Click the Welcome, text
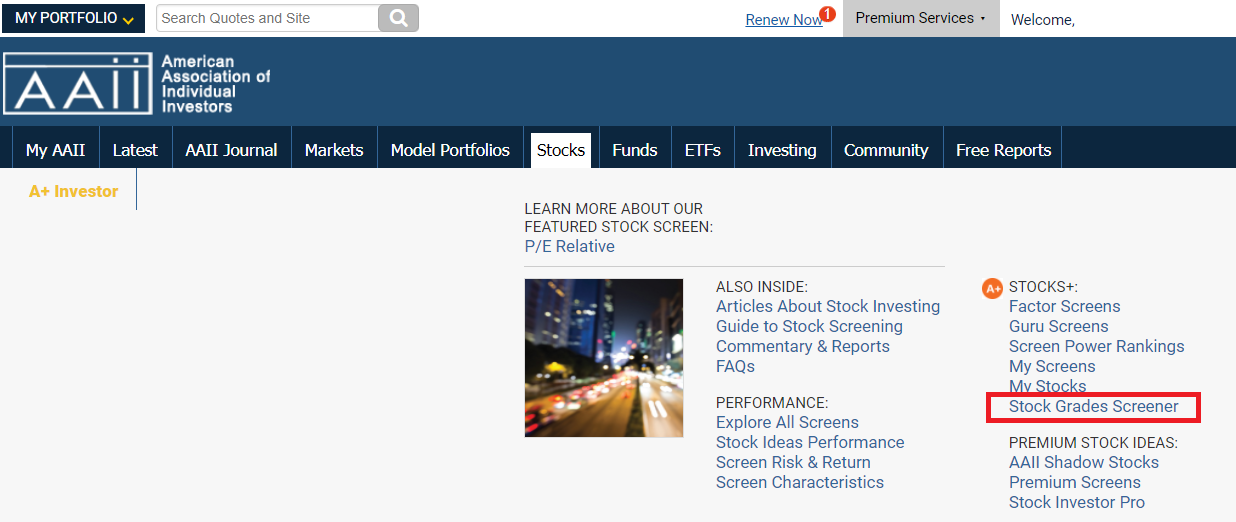Image resolution: width=1236 pixels, height=522 pixels. 1043,19
